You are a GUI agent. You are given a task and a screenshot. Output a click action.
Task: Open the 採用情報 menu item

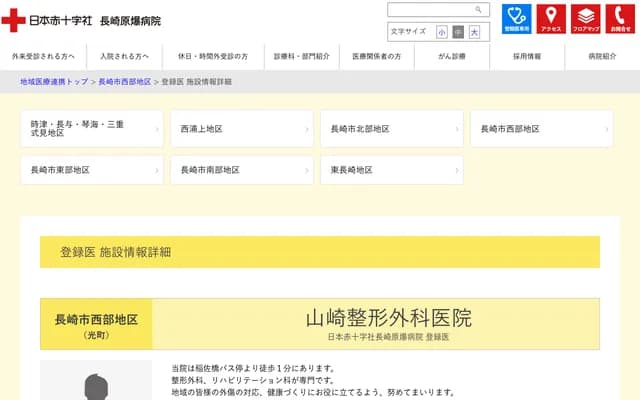click(527, 57)
